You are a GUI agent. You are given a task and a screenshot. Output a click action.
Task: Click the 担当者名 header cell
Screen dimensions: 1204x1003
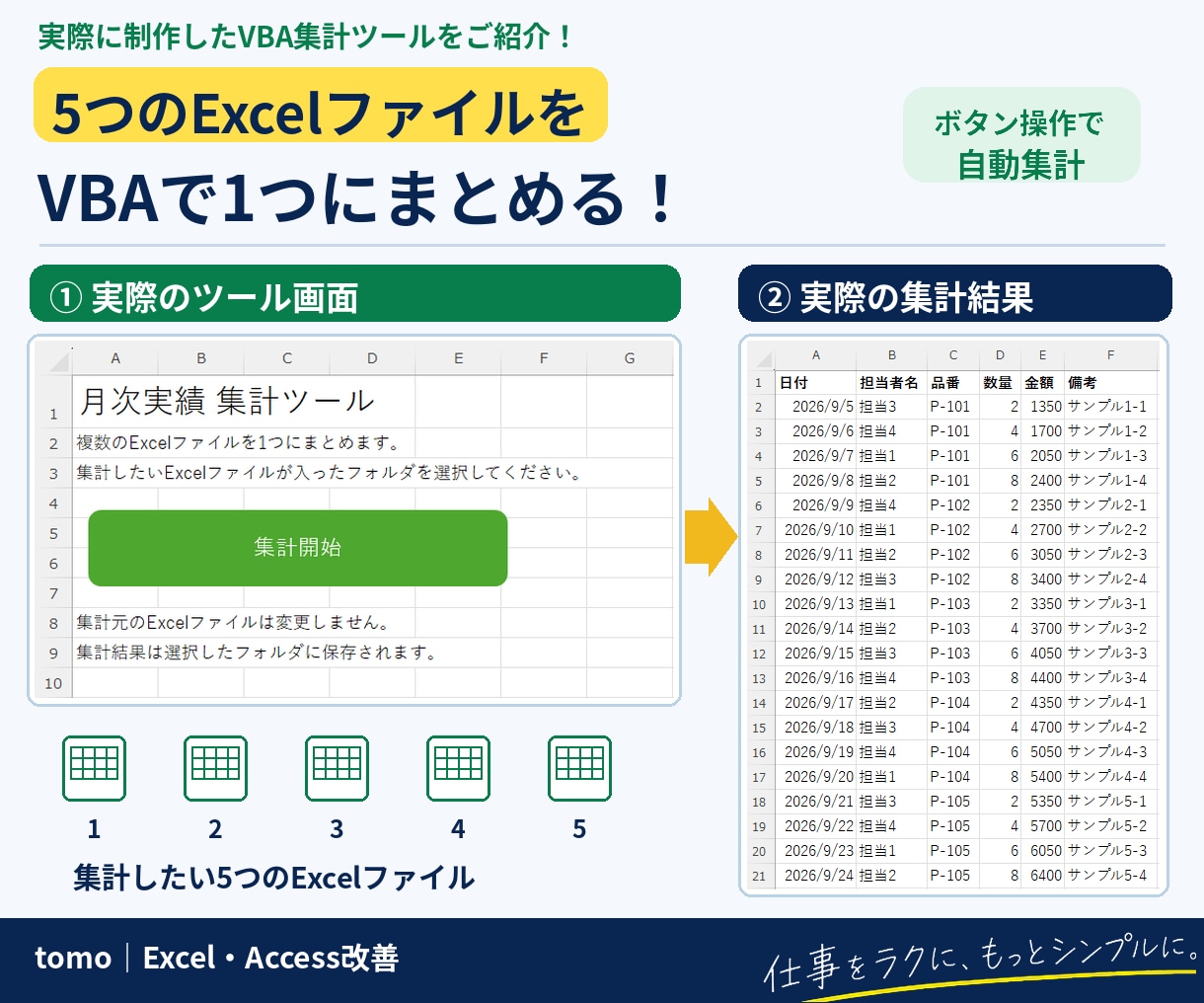891,382
